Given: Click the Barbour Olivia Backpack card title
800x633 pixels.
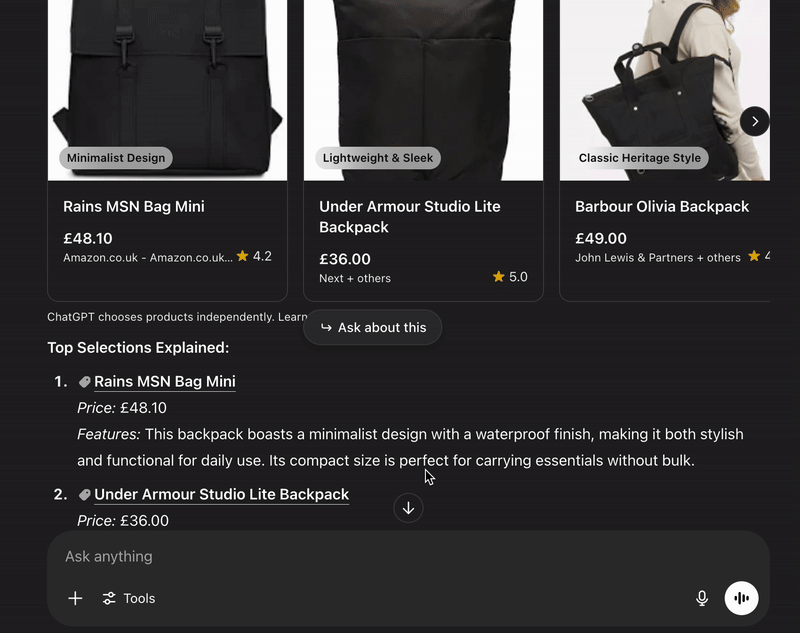Looking at the screenshot, I should tap(662, 207).
